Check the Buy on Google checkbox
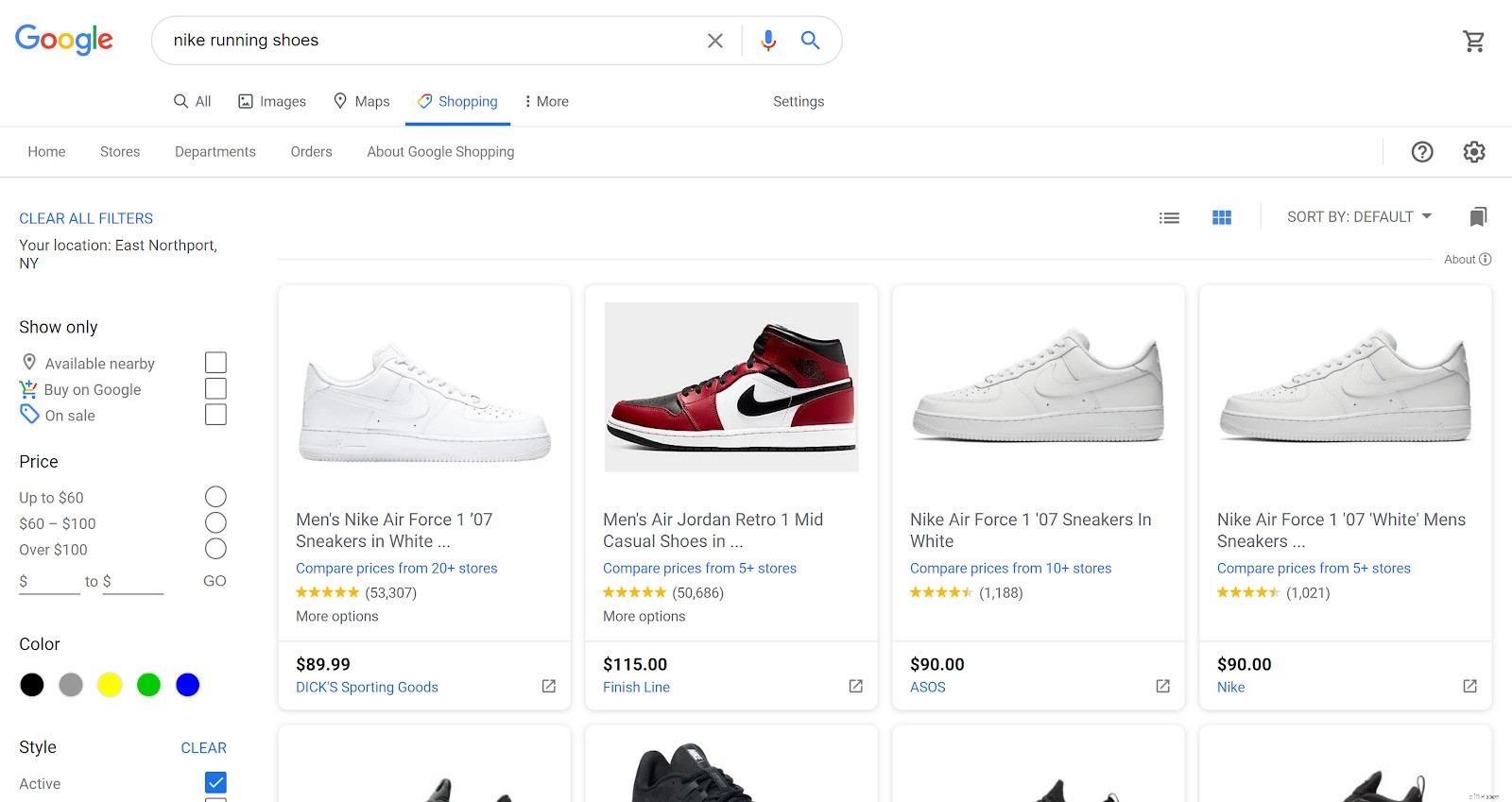 coord(215,388)
